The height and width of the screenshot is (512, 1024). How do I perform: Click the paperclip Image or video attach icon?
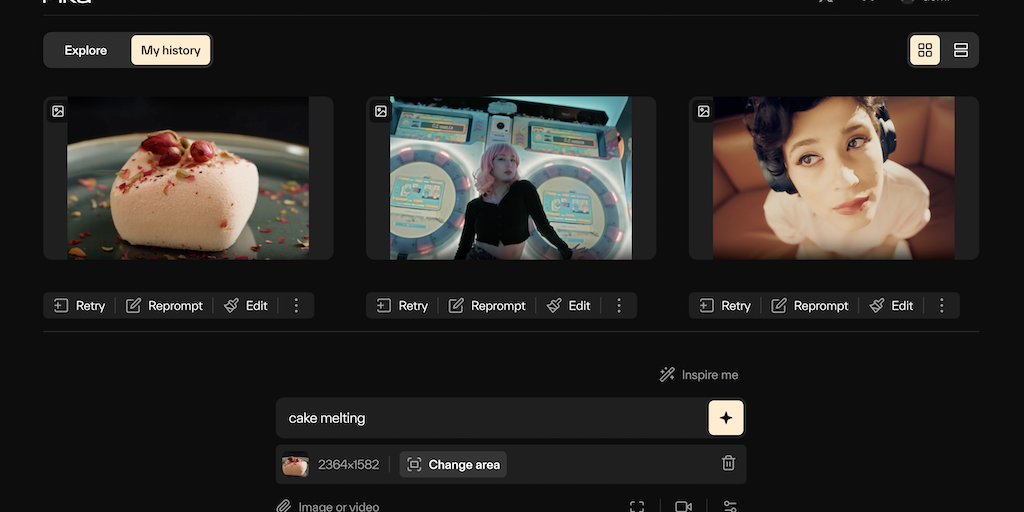[284, 506]
